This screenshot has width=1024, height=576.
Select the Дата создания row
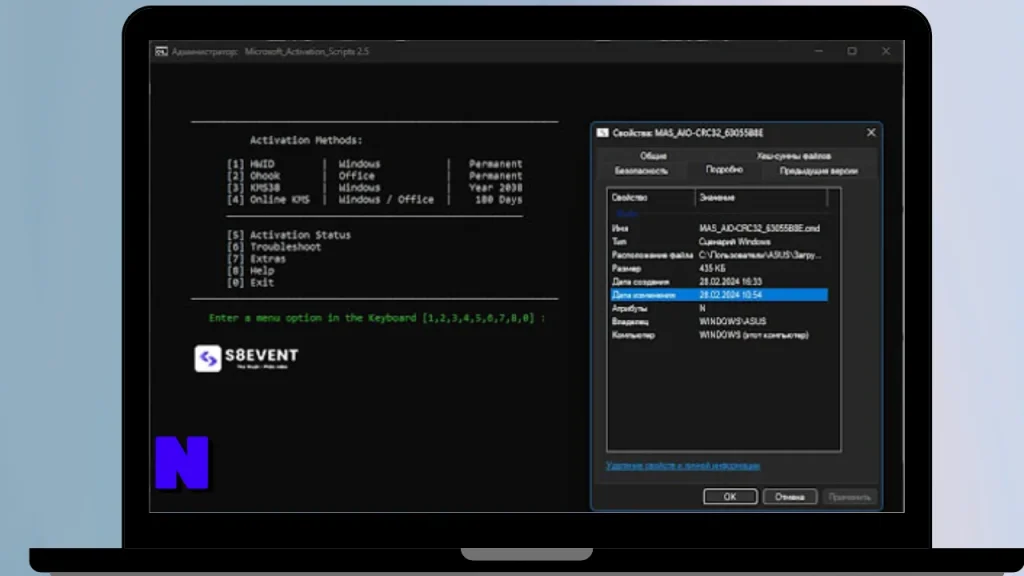718,282
